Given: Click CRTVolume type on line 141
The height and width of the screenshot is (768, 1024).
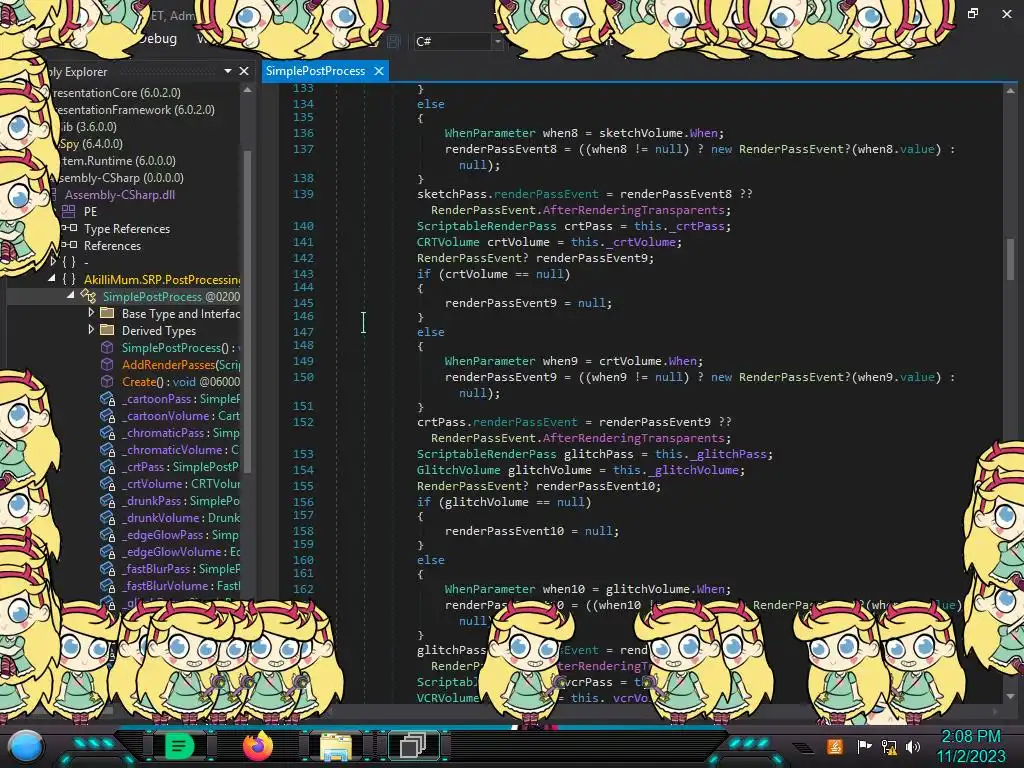Looking at the screenshot, I should click(448, 242).
